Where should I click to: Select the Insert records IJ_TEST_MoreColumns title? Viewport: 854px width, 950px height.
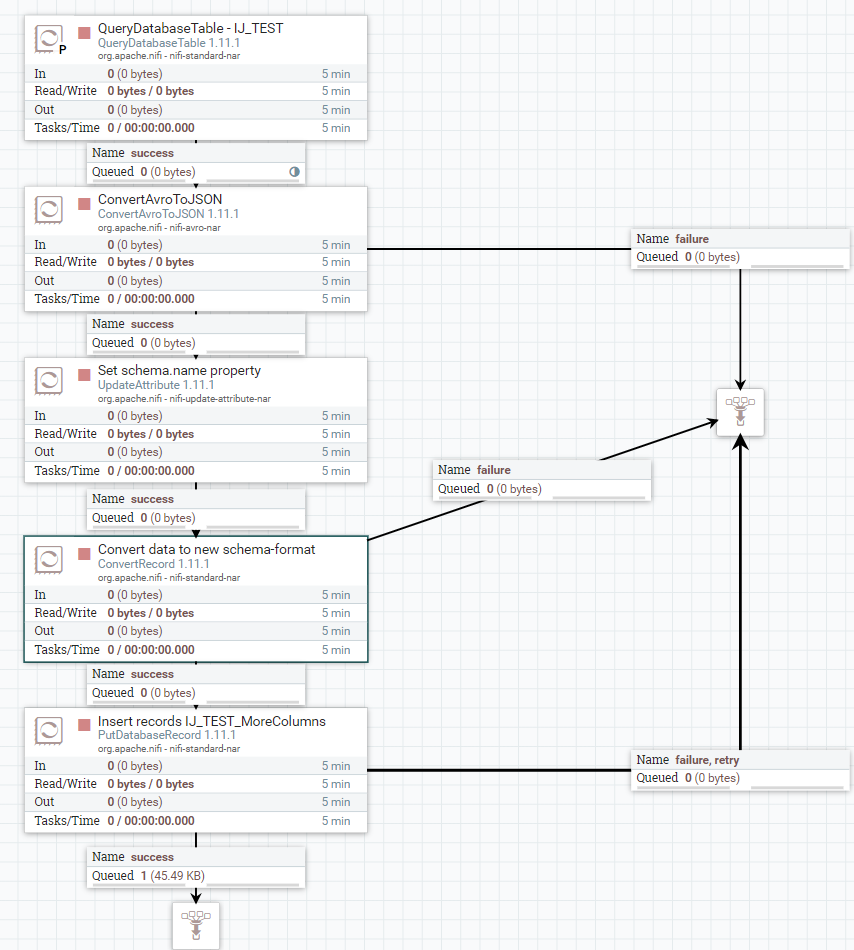click(x=211, y=721)
